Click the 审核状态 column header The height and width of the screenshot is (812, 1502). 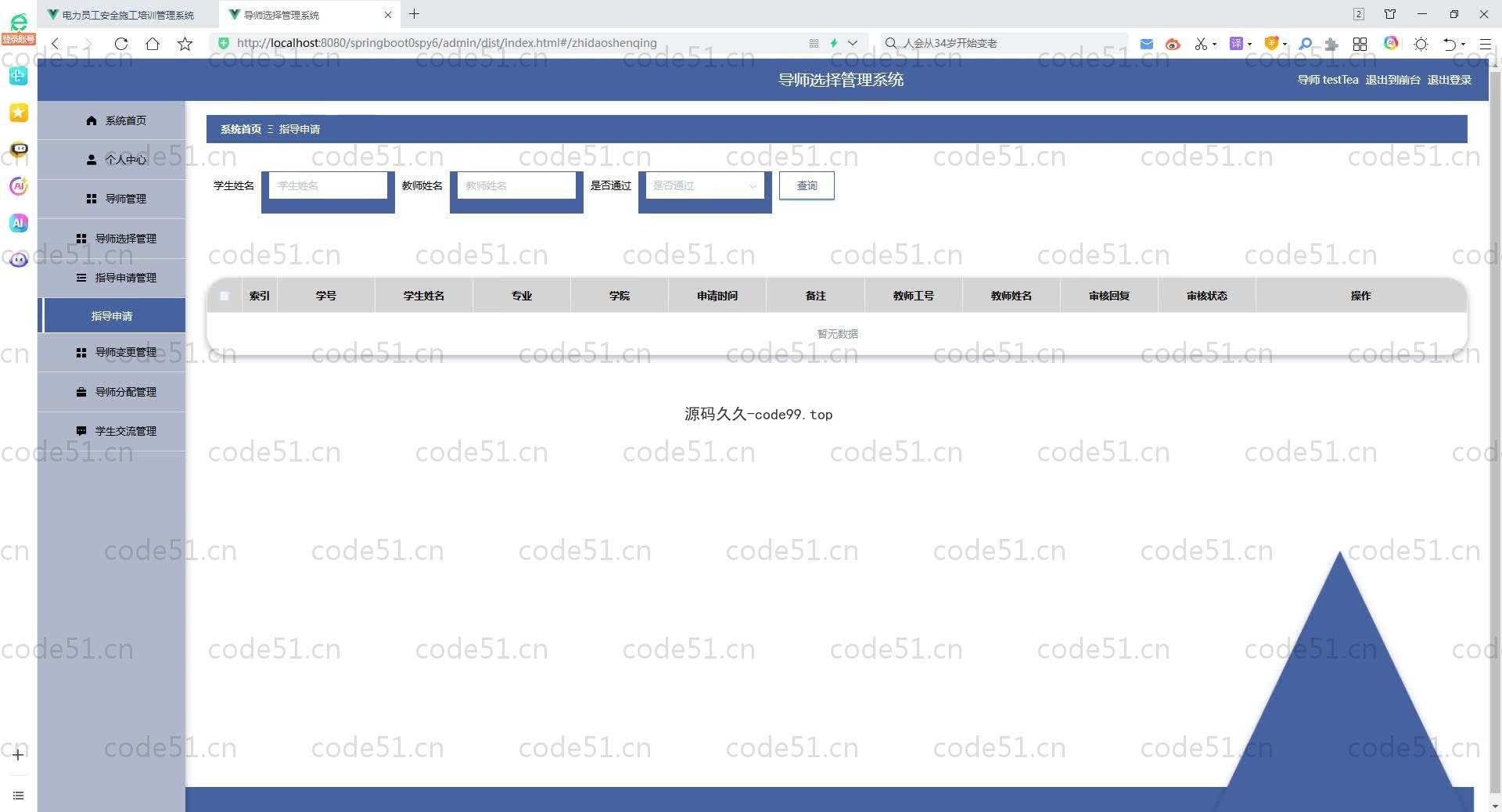(x=1206, y=296)
